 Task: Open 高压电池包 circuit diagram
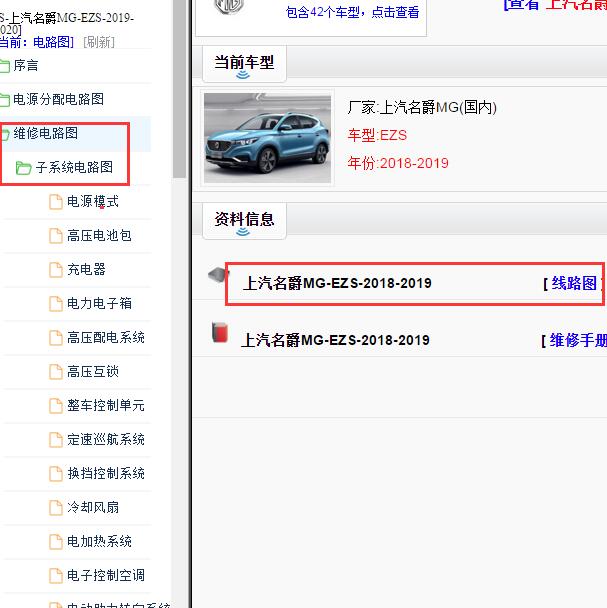click(x=99, y=235)
